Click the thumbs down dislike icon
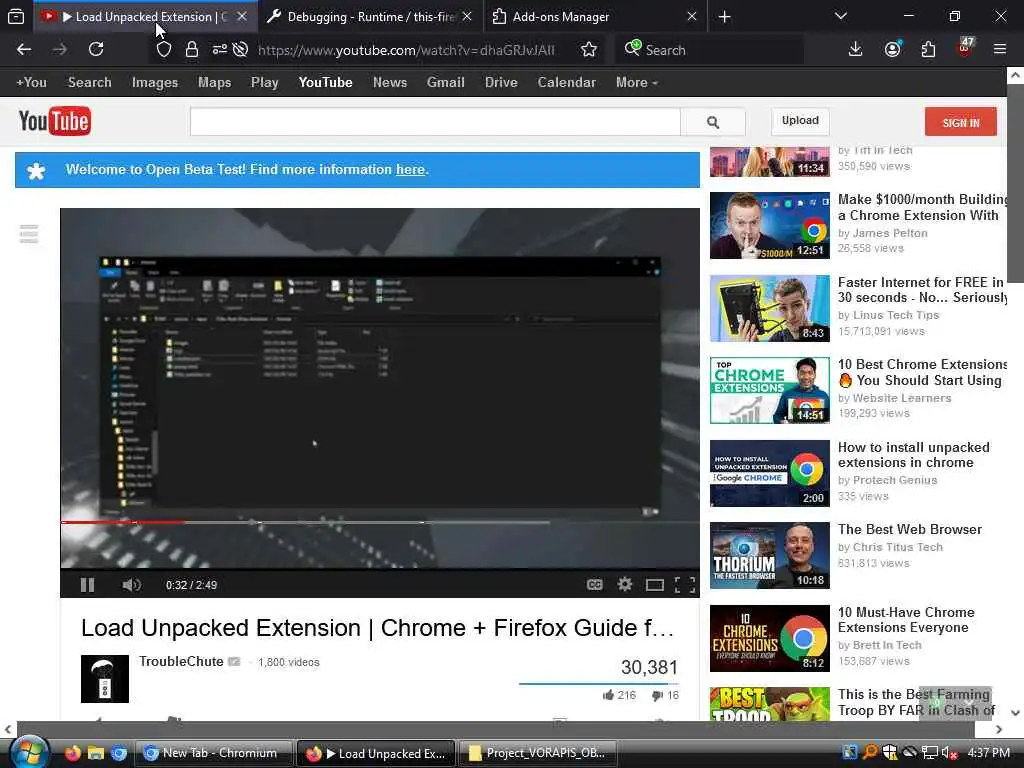 pos(658,696)
